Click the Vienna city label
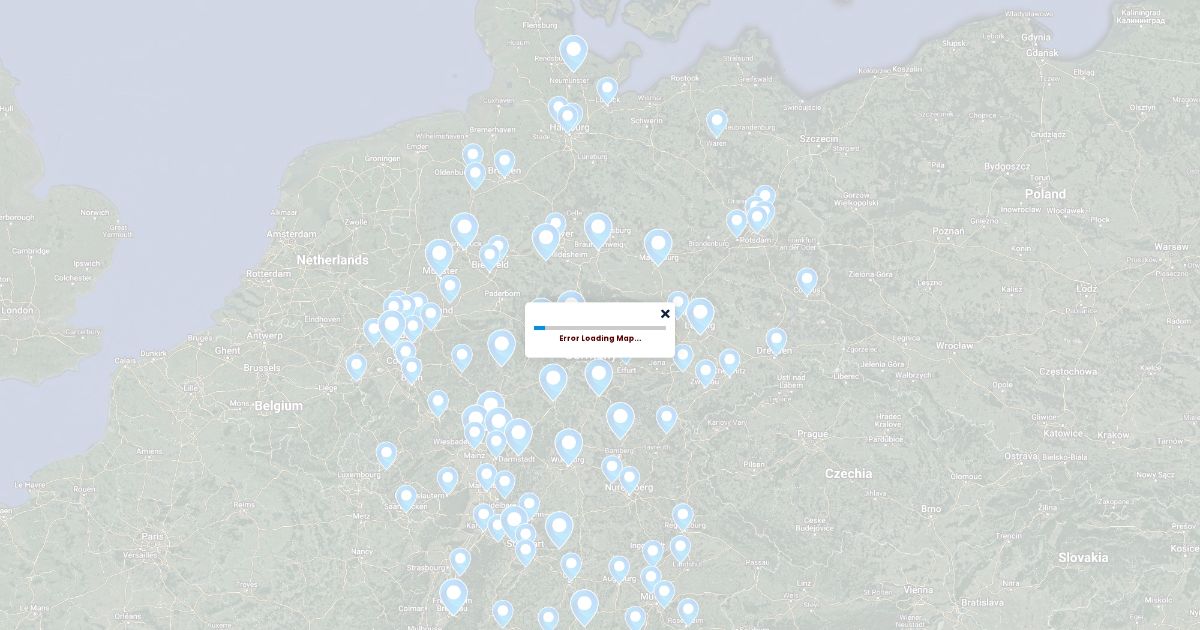1200x630 pixels. pyautogui.click(x=916, y=591)
